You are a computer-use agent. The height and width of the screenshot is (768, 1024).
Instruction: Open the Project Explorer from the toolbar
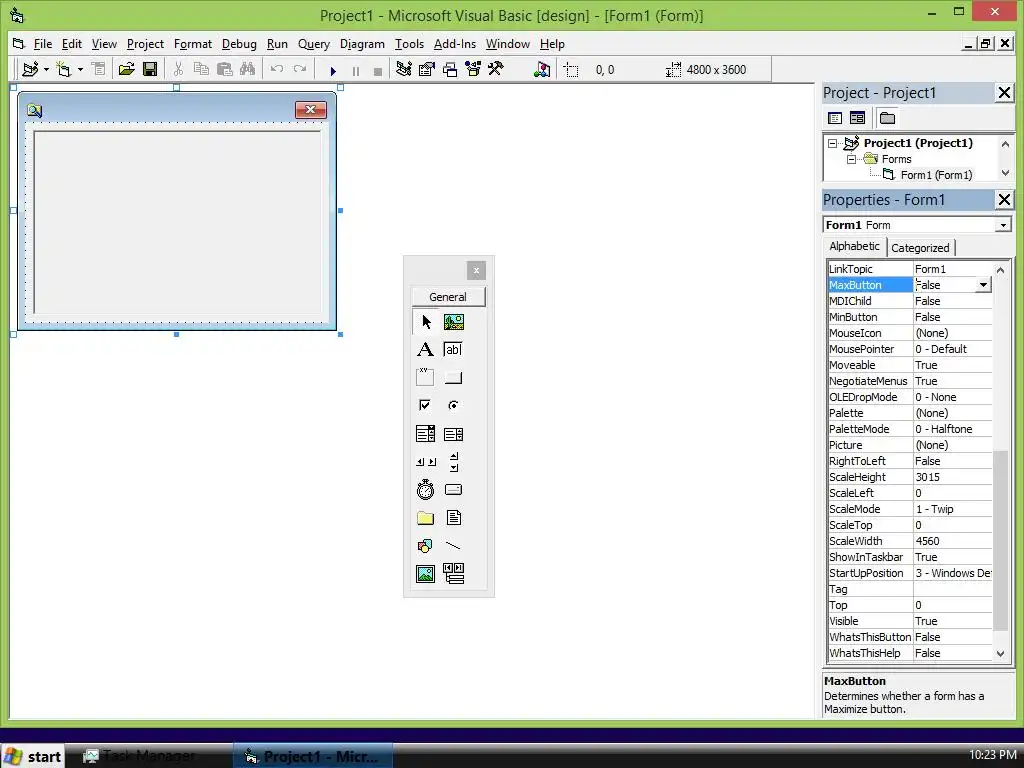pyautogui.click(x=404, y=69)
